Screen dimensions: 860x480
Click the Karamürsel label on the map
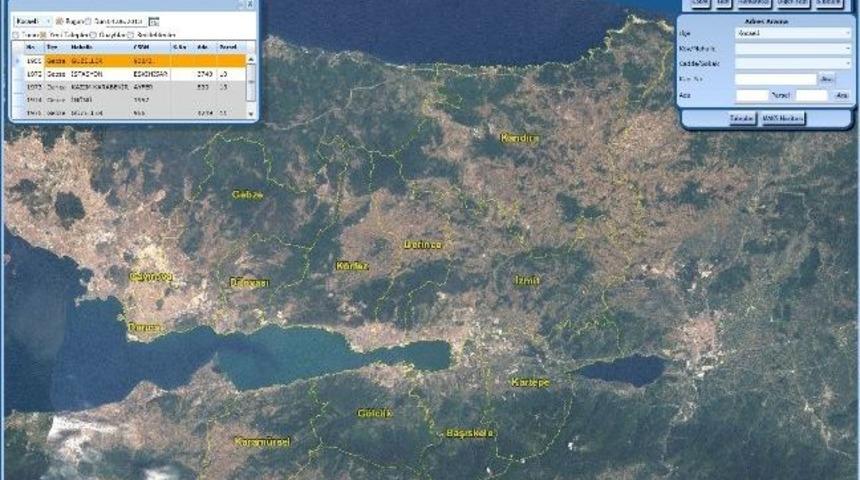coord(262,441)
